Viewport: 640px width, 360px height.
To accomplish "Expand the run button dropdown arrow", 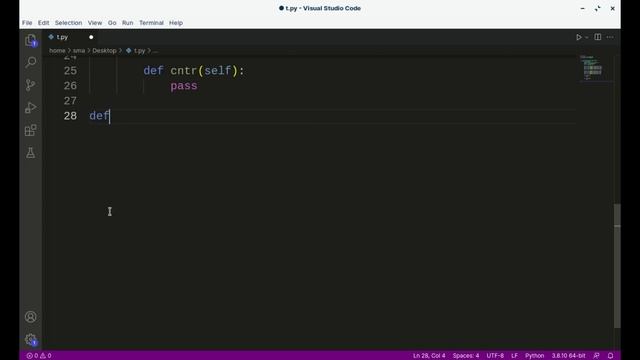I will (x=587, y=37).
